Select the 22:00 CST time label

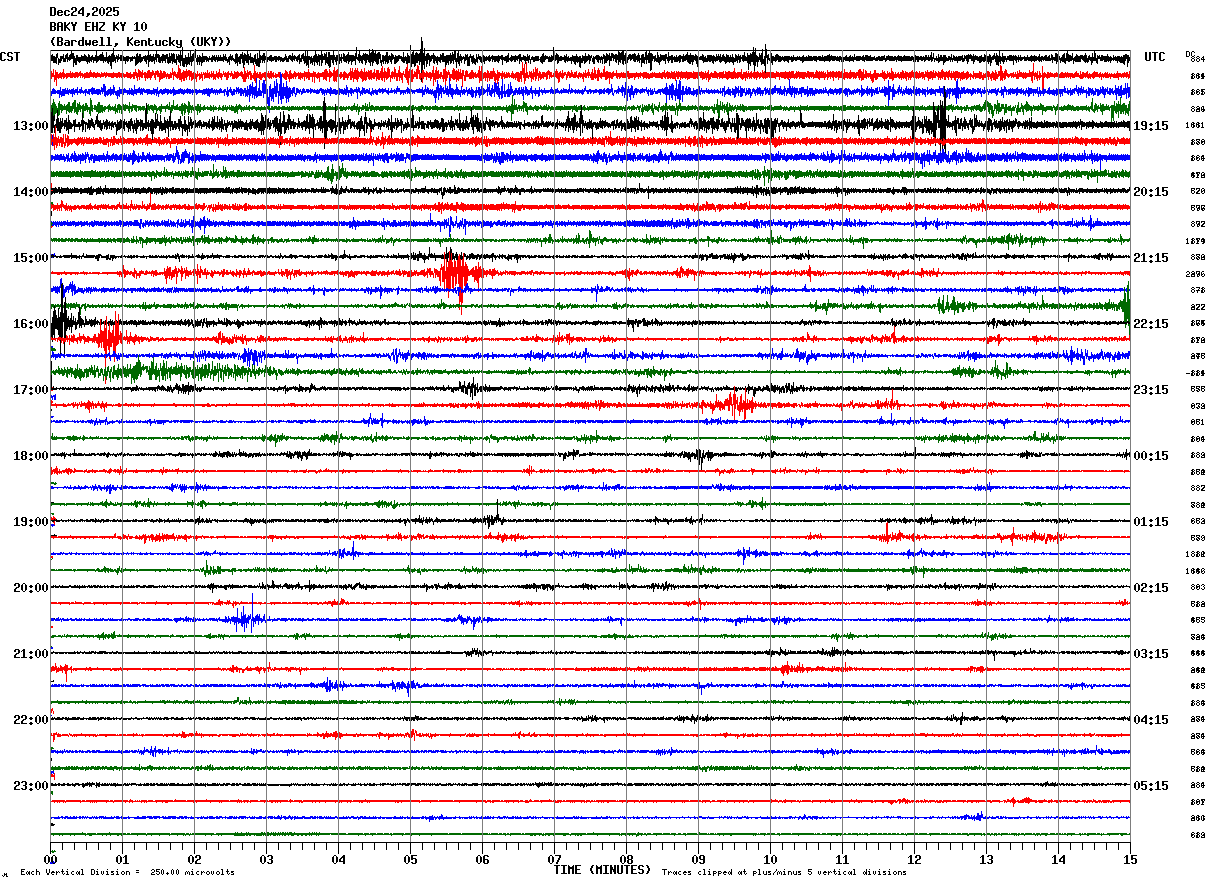(30, 720)
